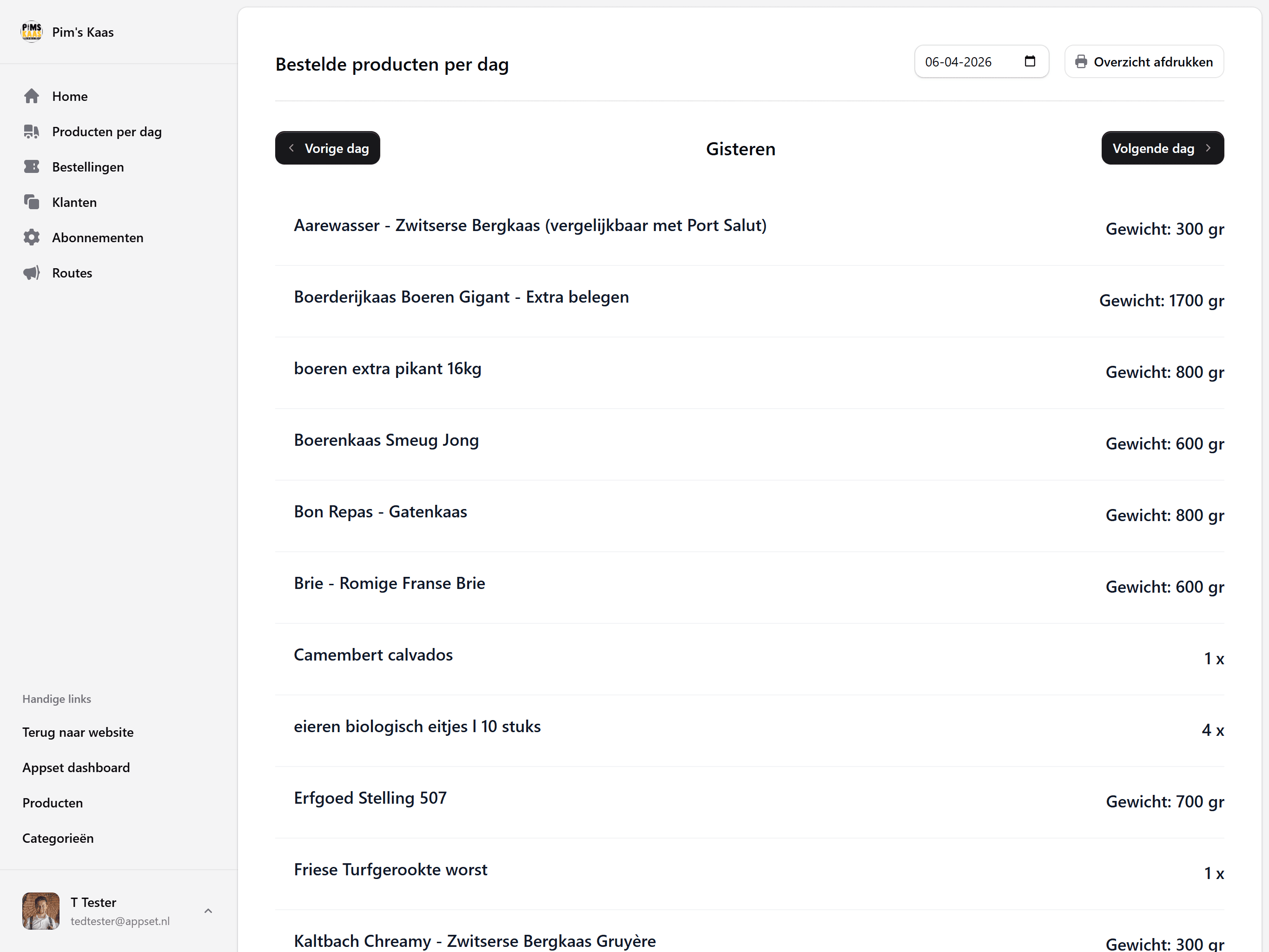
Task: Select Producten under Handige links
Action: click(53, 803)
